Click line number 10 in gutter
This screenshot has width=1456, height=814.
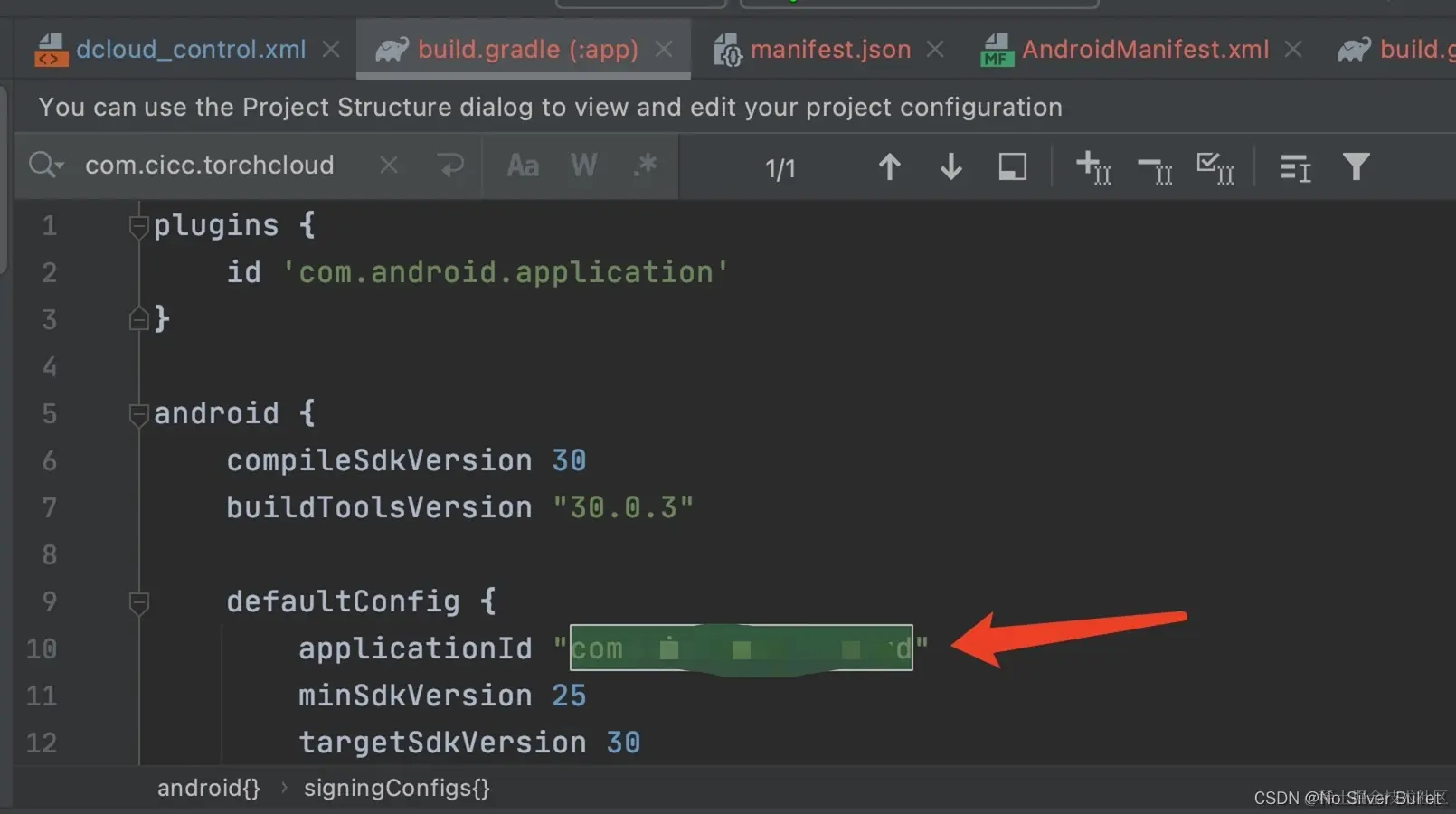tap(42, 648)
